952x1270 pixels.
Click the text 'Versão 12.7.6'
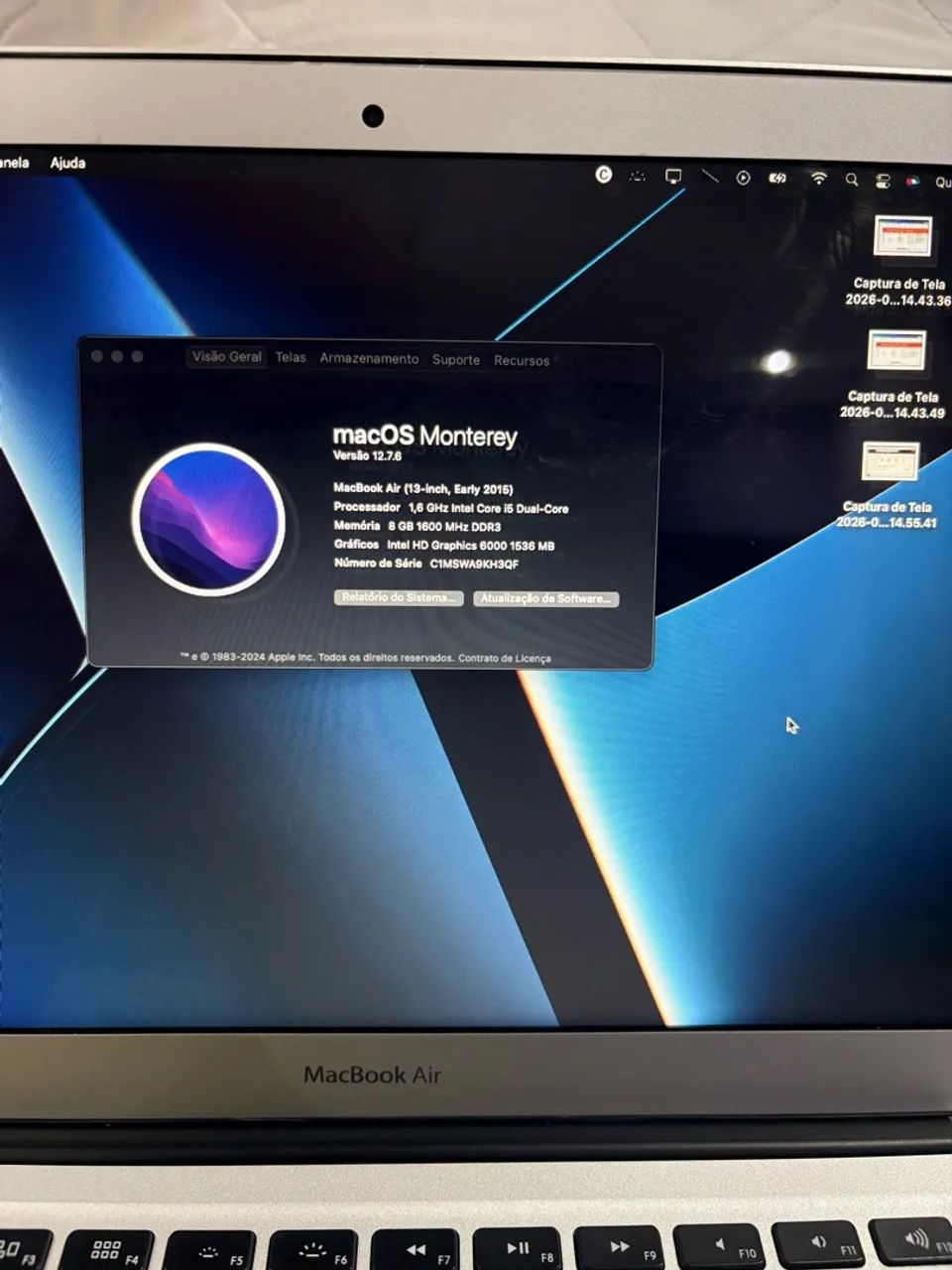click(x=366, y=455)
